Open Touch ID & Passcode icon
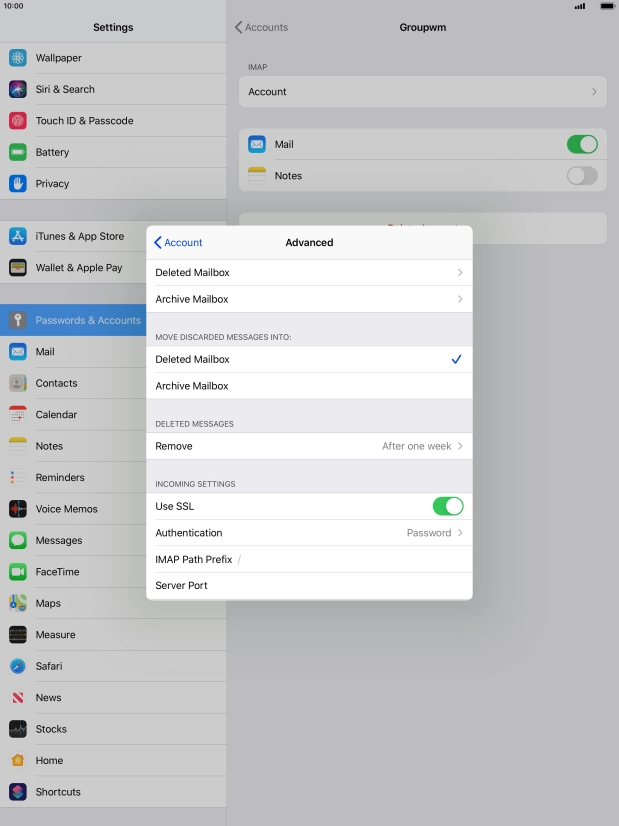 [18, 121]
